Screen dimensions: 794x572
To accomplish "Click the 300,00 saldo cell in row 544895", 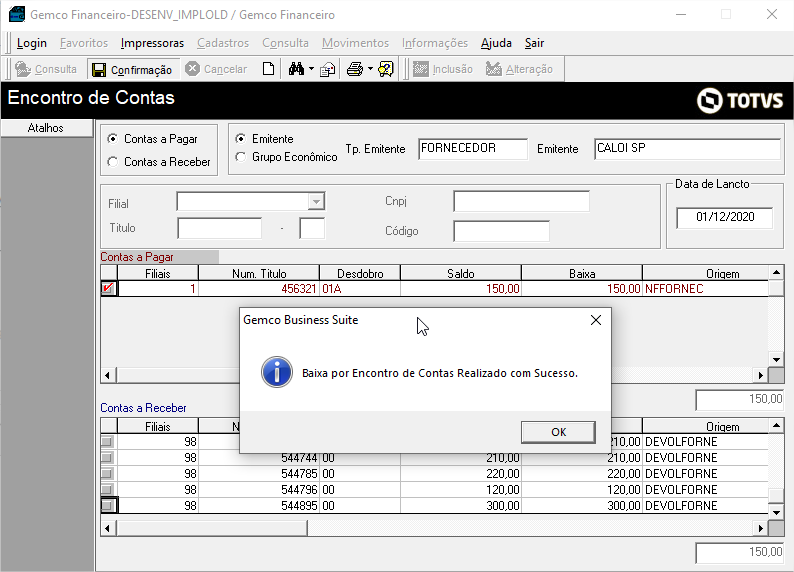I will click(461, 506).
